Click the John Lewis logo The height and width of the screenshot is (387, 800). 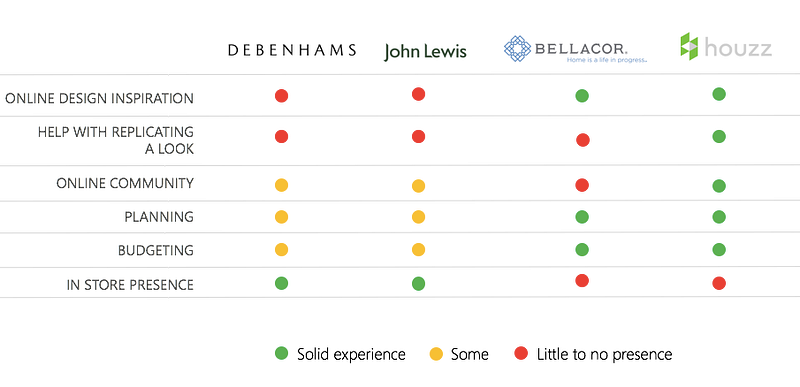tap(426, 51)
